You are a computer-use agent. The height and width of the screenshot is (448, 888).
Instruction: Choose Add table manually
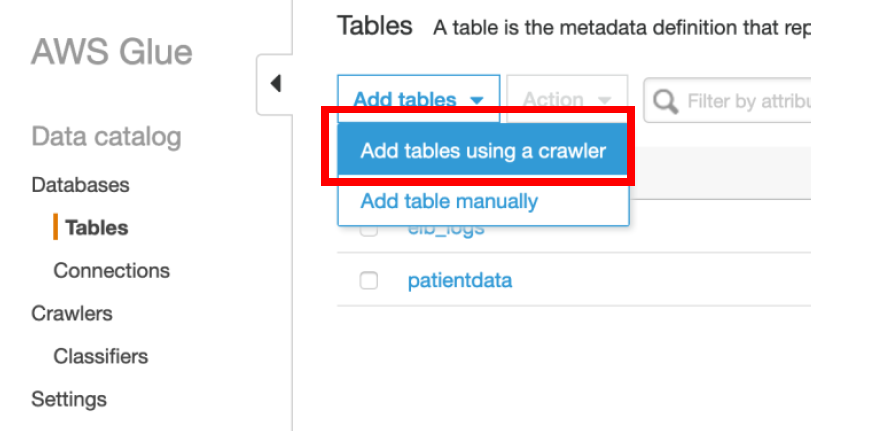[449, 201]
